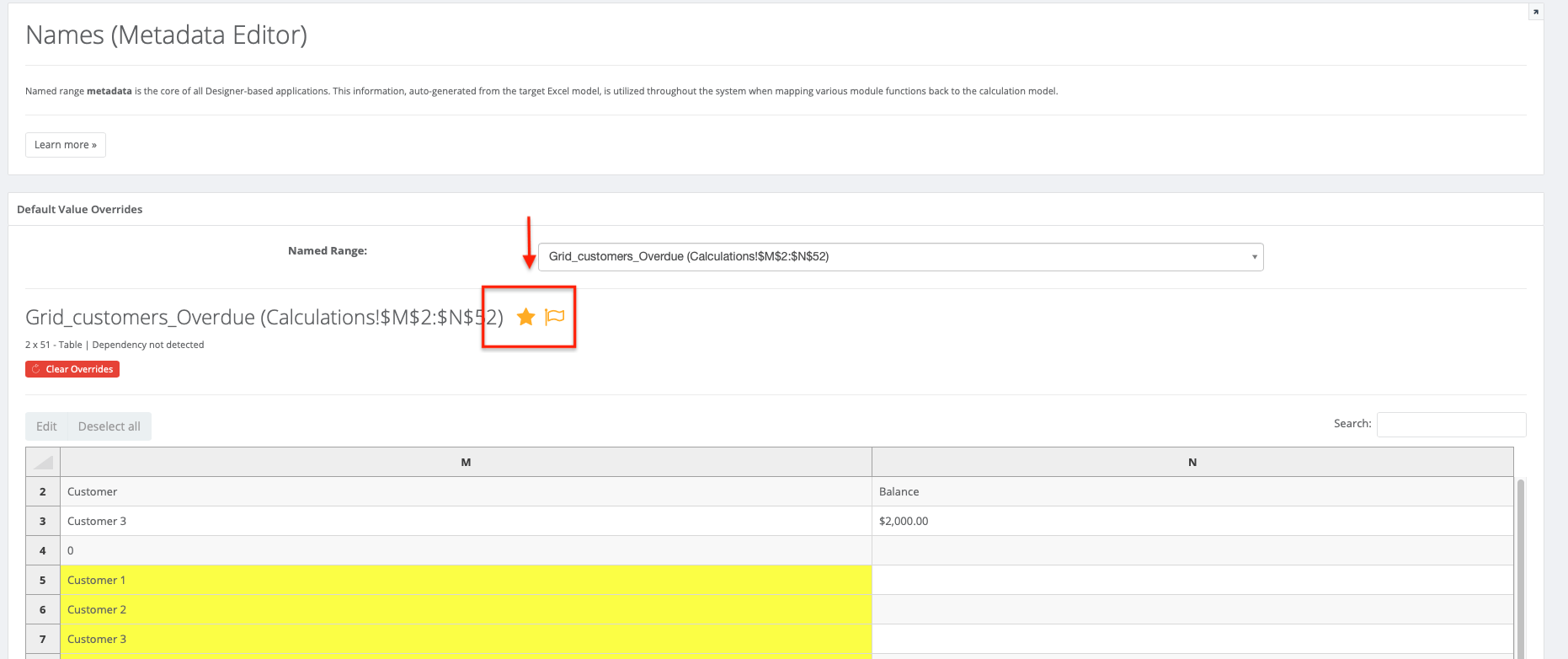Open the Named Range dropdown
Screen dimensions: 1568x659
click(x=900, y=257)
